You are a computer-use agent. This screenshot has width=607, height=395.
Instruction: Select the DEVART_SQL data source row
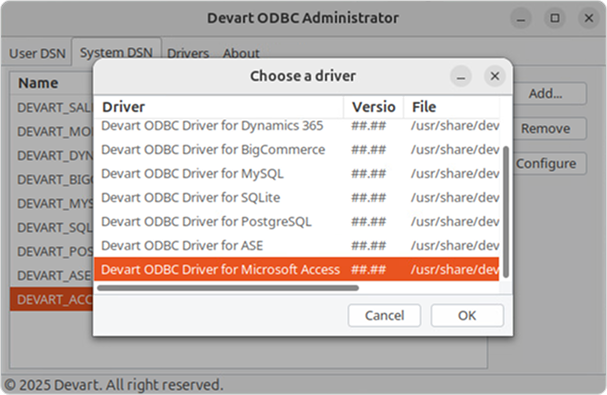pyautogui.click(x=52, y=227)
